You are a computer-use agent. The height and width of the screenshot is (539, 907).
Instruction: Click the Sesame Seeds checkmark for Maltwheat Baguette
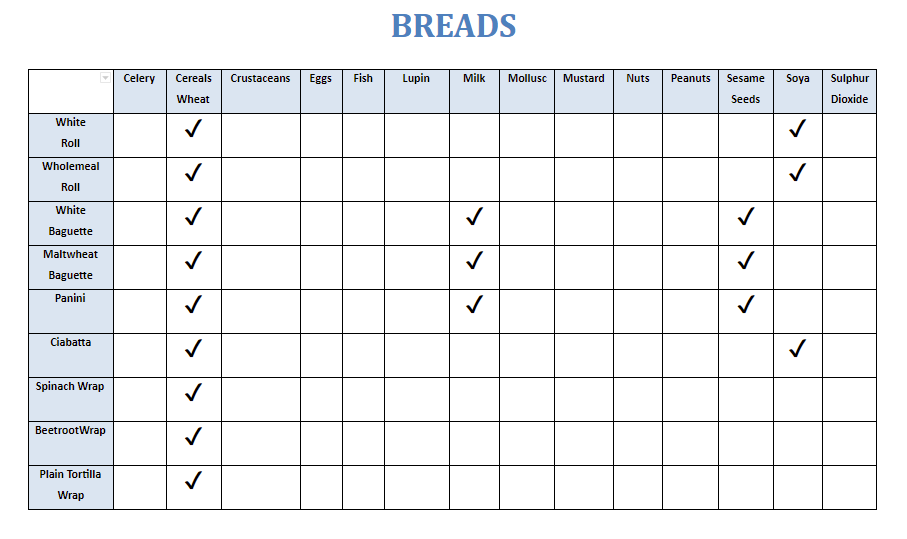pyautogui.click(x=746, y=260)
